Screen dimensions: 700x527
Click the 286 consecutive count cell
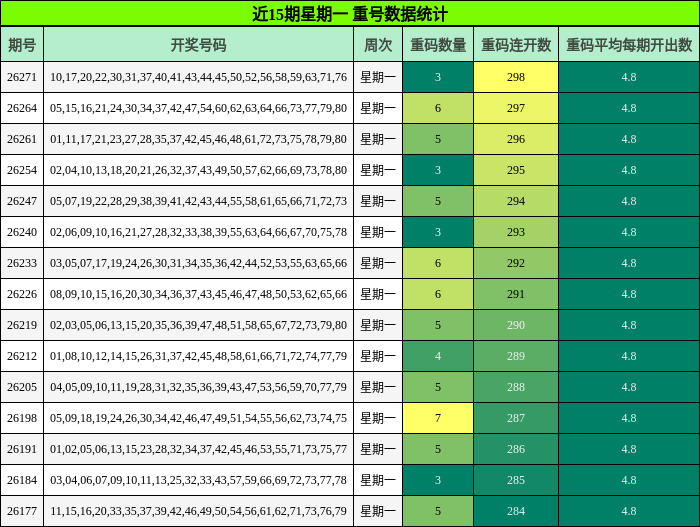coord(516,449)
